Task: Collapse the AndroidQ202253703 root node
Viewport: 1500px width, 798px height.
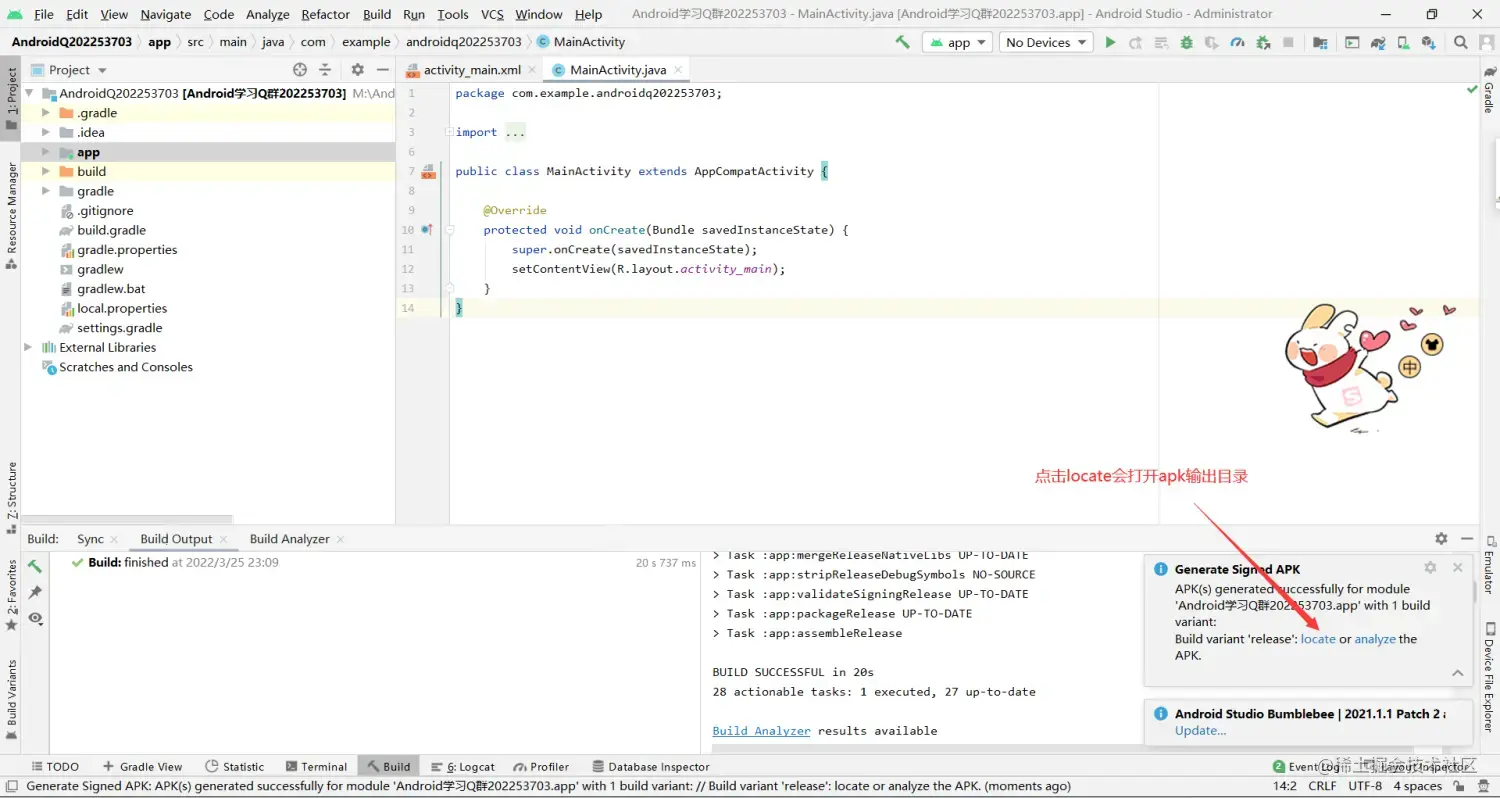Action: [x=28, y=93]
